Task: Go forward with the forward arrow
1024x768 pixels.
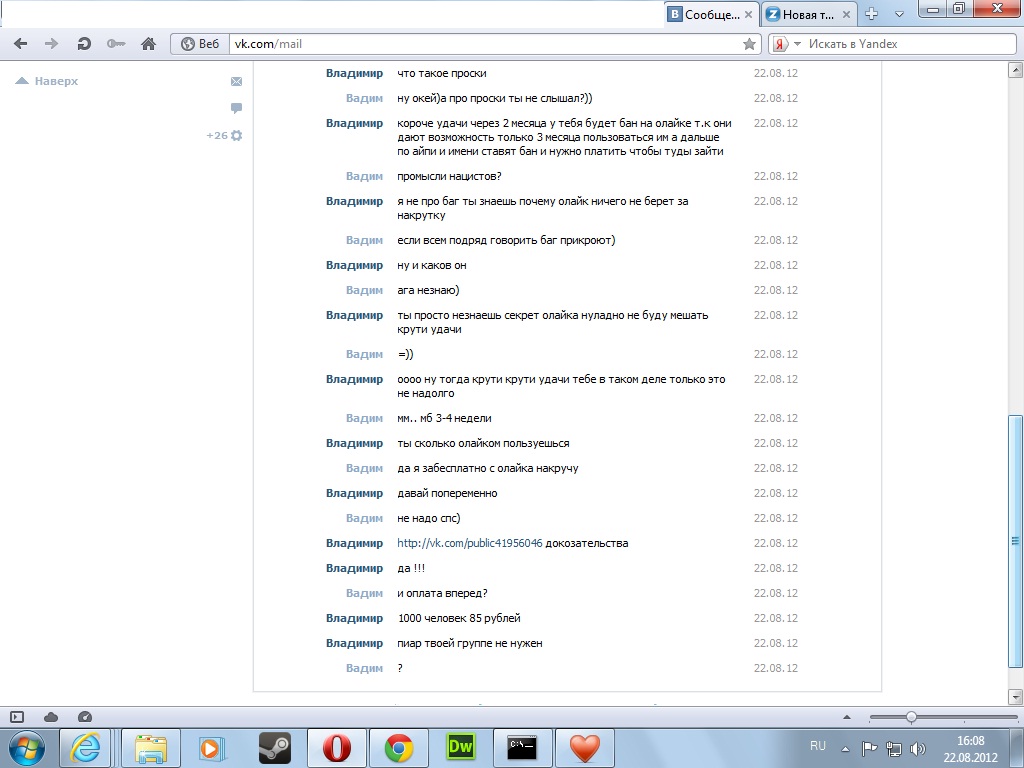Action: 51,44
